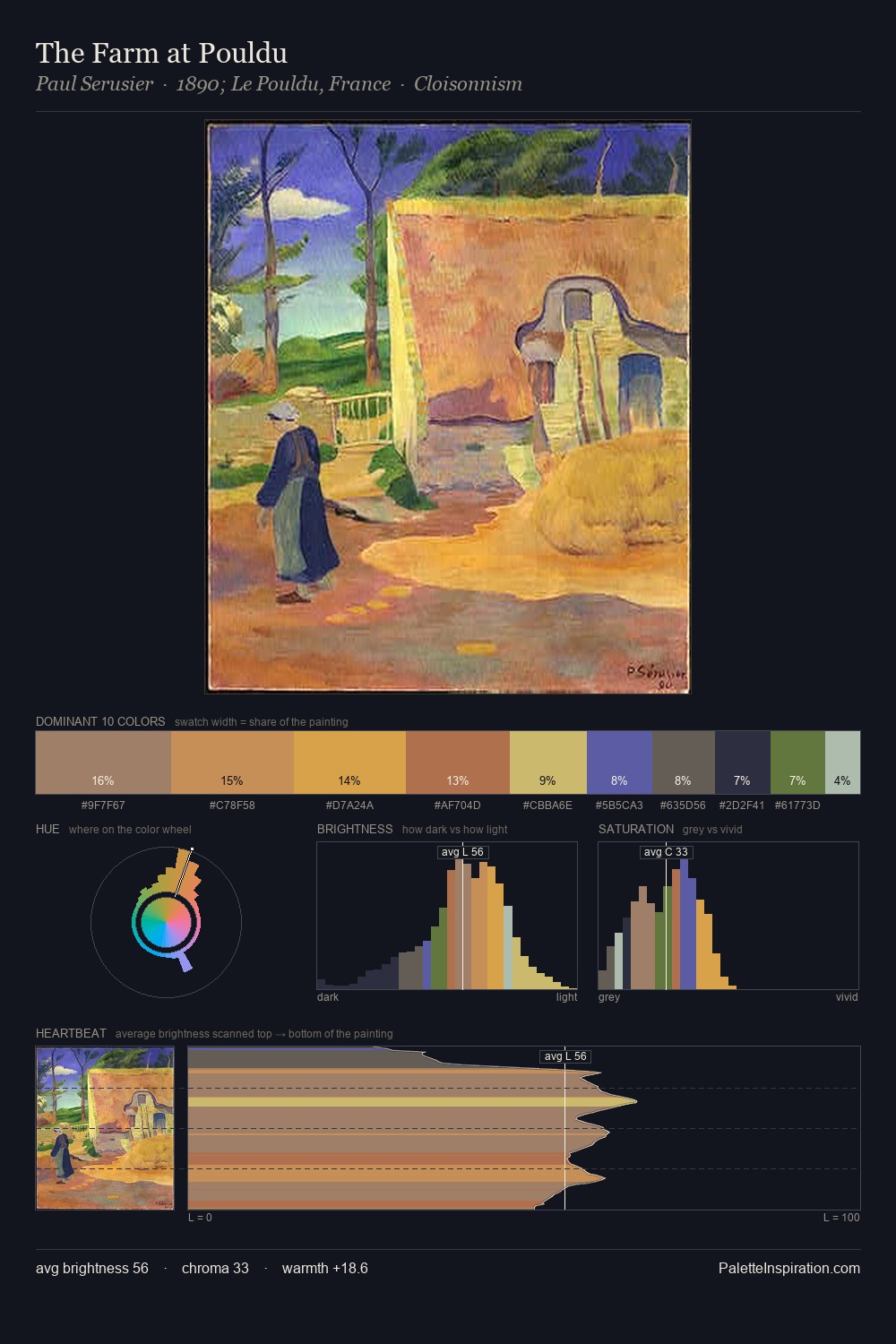
Task: Click the hex label '#9F7F67'
Action: click(103, 806)
